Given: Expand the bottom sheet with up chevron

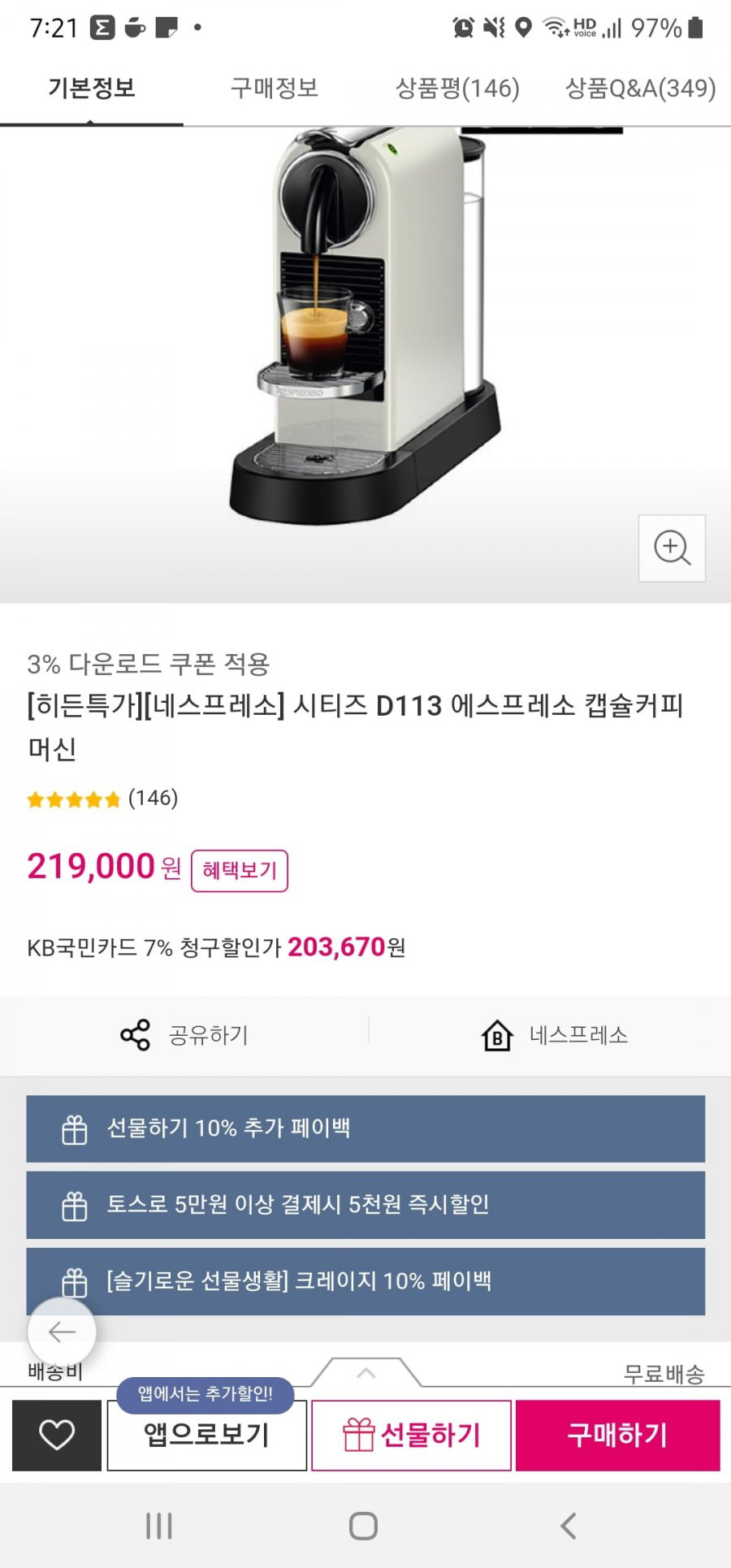Looking at the screenshot, I should click(366, 1372).
